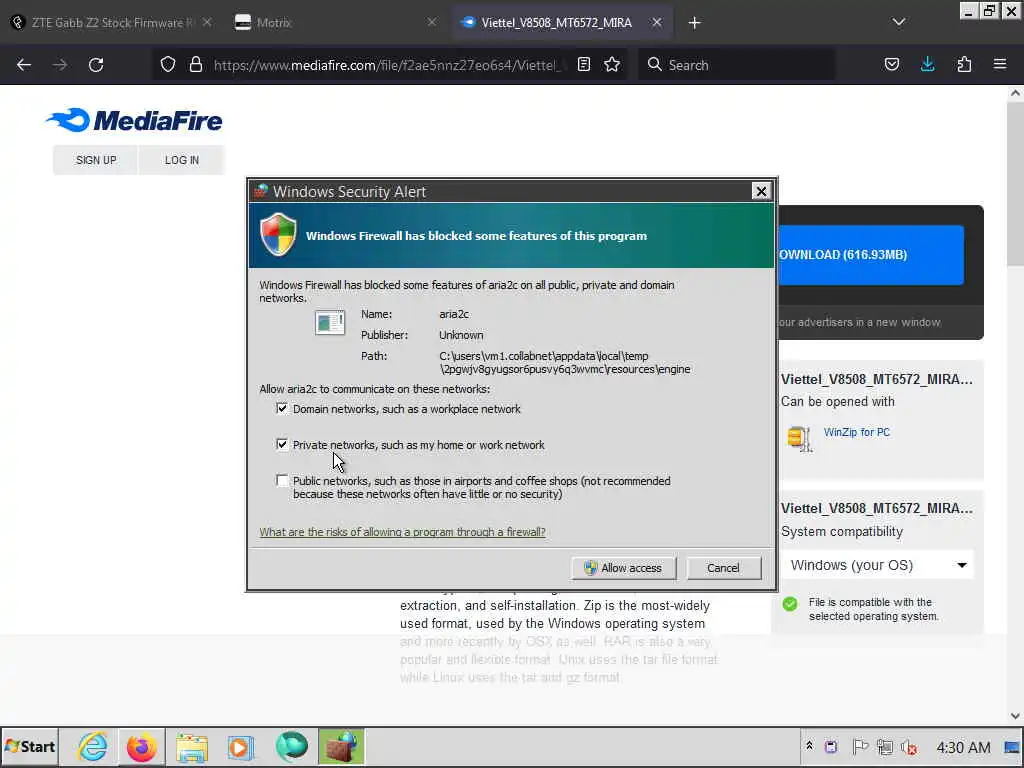This screenshot has height=768, width=1024.
Task: Open tracking protection shield icon
Action: coord(168,65)
